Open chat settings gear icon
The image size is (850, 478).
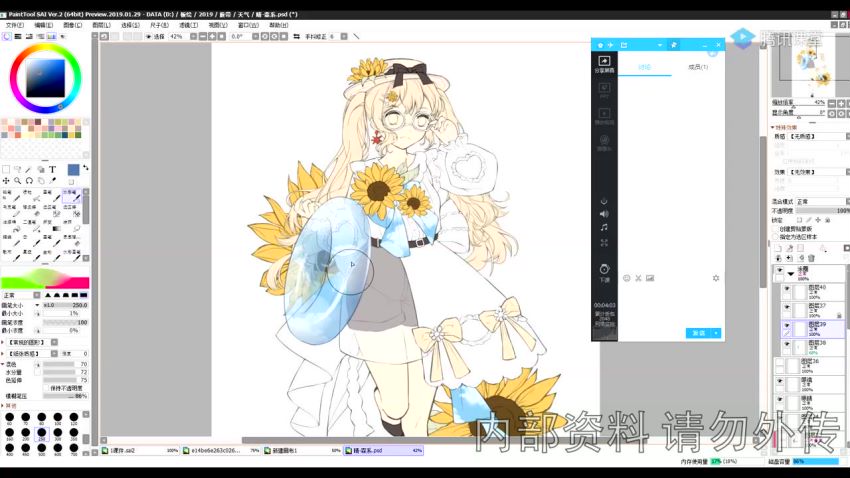click(x=716, y=278)
